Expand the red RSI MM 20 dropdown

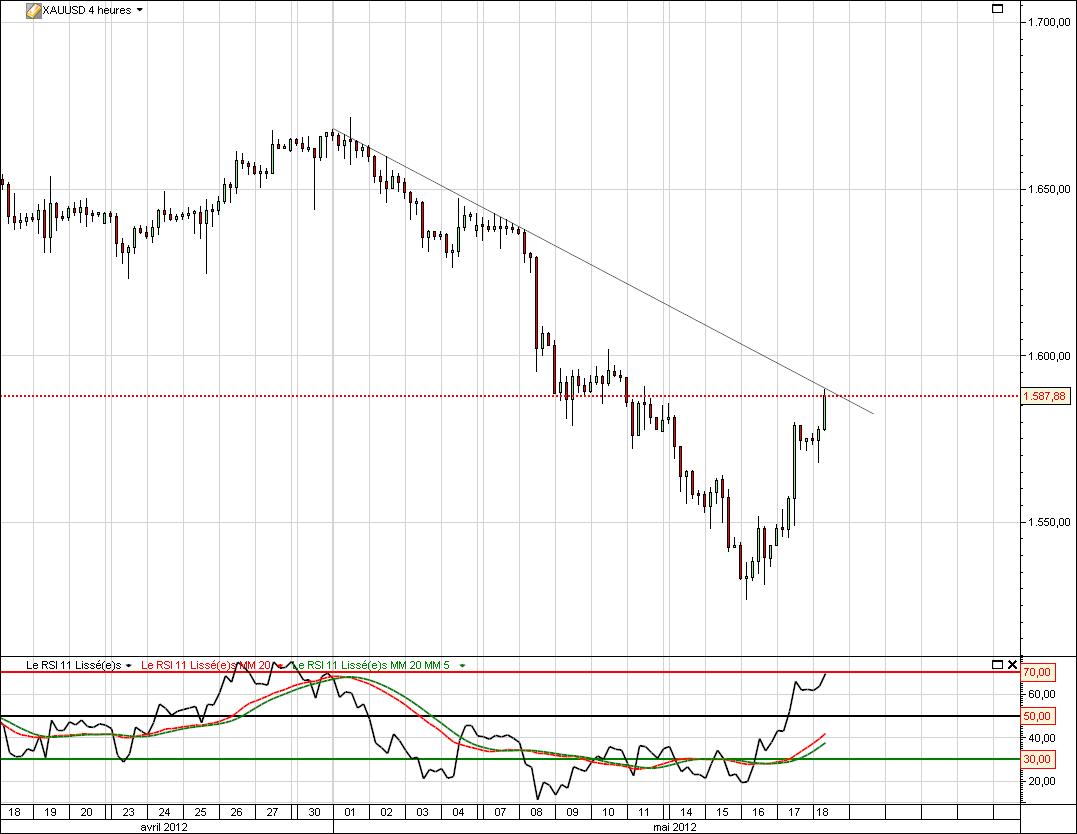pyautogui.click(x=281, y=665)
